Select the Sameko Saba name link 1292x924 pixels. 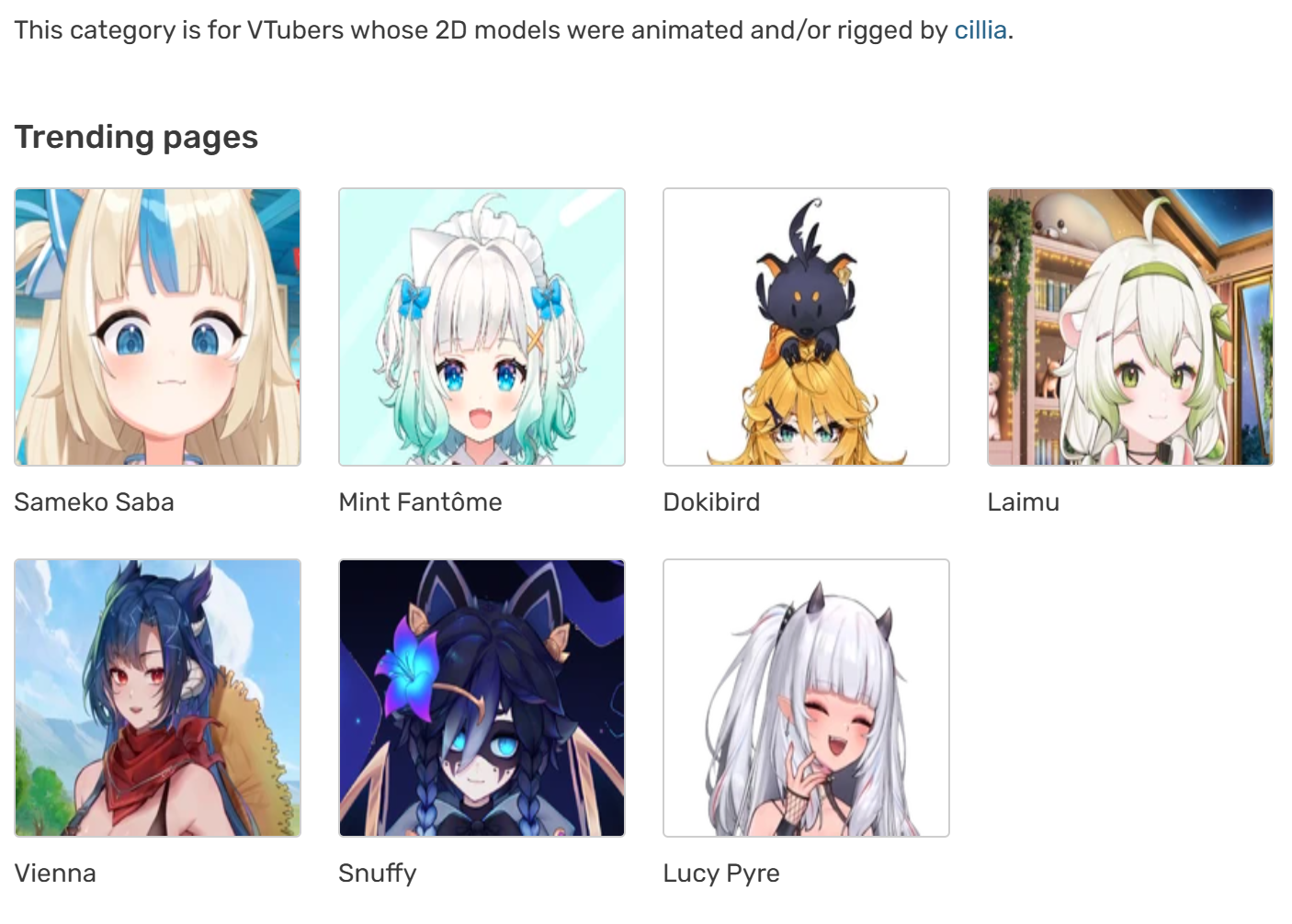(94, 502)
